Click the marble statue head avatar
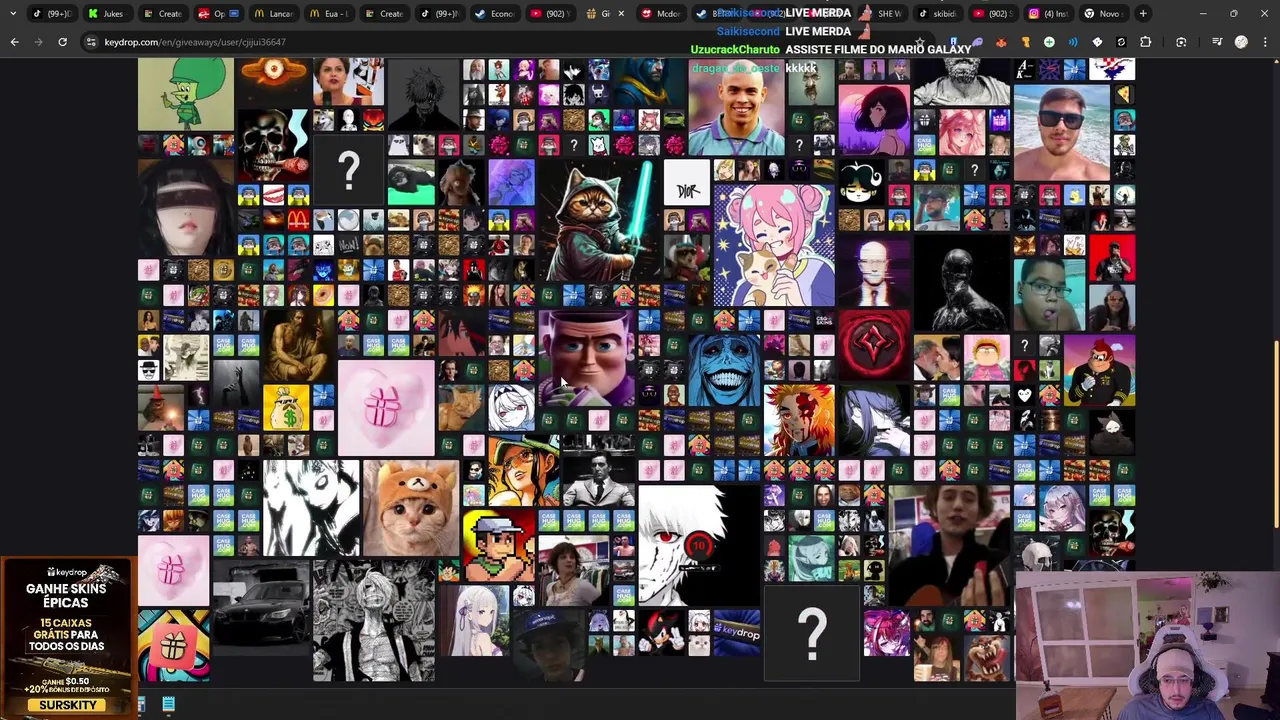This screenshot has width=1280, height=720. pos(961,82)
